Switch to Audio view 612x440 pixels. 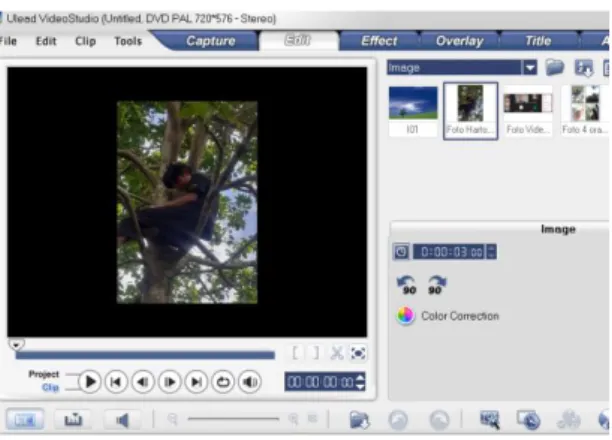click(x=122, y=420)
